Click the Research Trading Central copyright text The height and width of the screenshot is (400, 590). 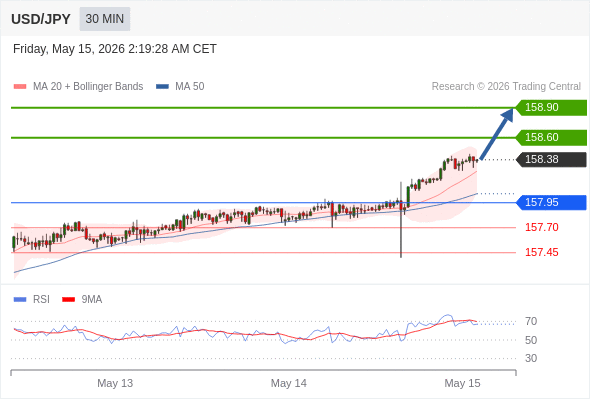(506, 87)
